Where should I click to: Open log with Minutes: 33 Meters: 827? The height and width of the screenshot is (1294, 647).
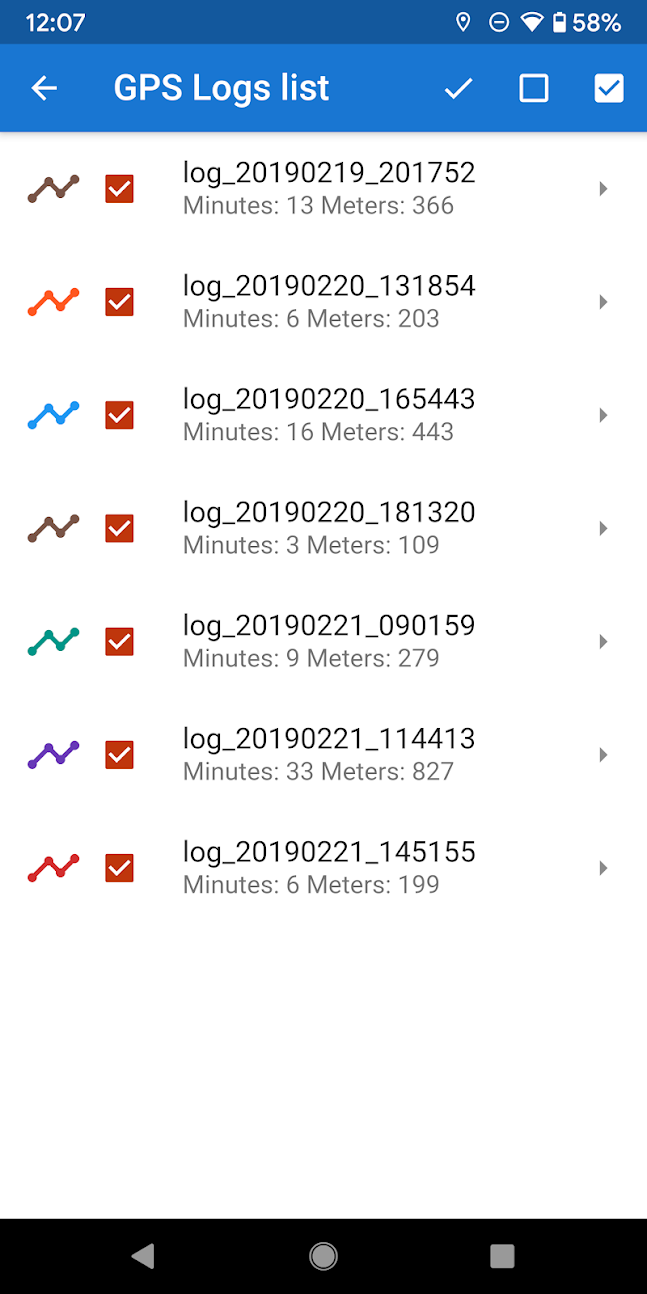click(318, 772)
